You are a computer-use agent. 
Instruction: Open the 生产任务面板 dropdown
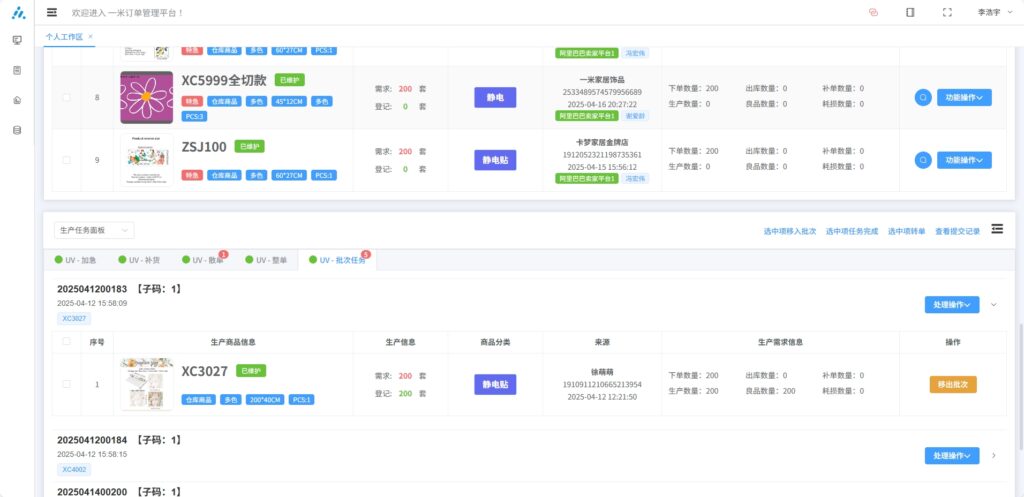(94, 230)
